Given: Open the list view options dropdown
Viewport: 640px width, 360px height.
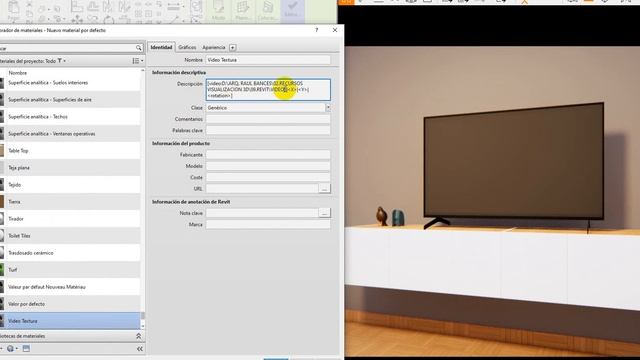Looking at the screenshot, I should click(138, 61).
